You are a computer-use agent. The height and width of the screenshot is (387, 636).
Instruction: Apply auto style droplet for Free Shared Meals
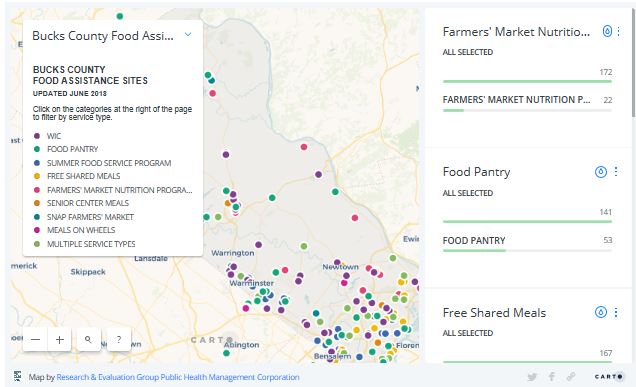(601, 312)
